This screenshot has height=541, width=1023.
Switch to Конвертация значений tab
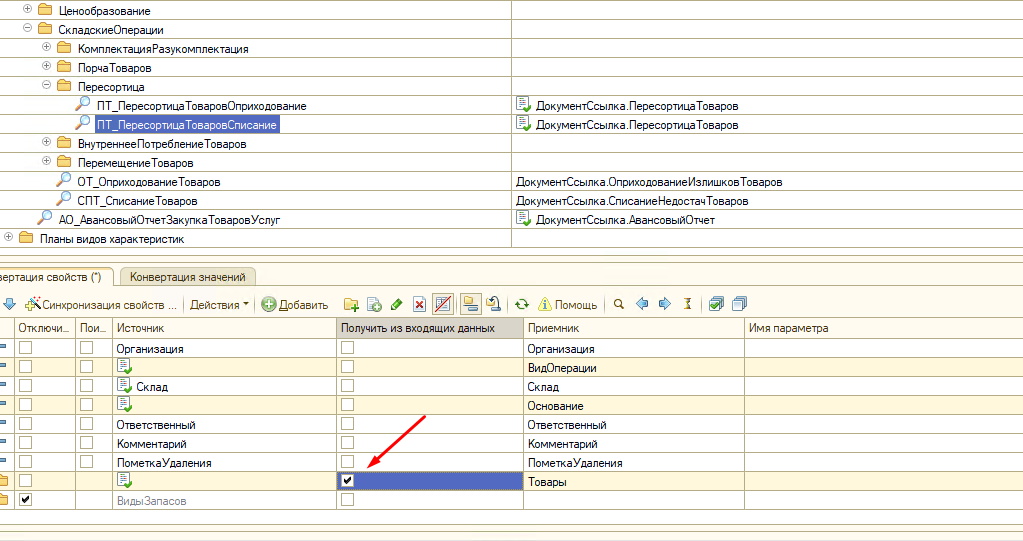click(x=188, y=277)
